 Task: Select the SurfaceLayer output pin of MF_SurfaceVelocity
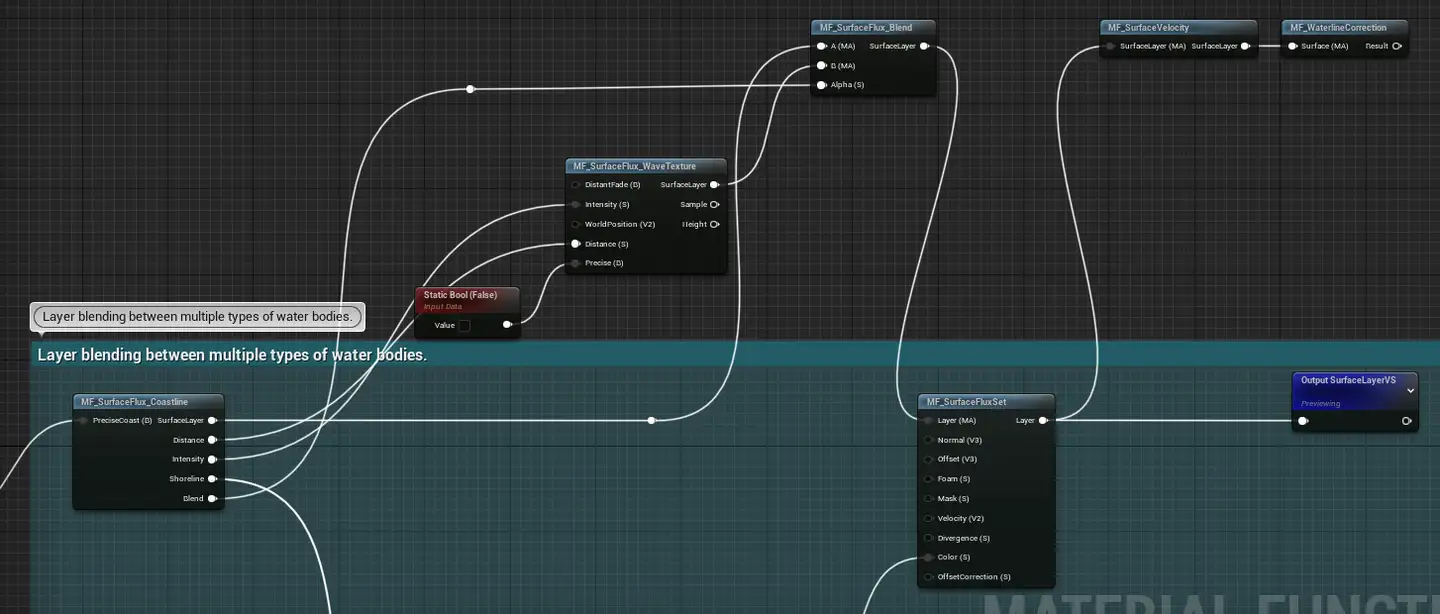(1245, 46)
